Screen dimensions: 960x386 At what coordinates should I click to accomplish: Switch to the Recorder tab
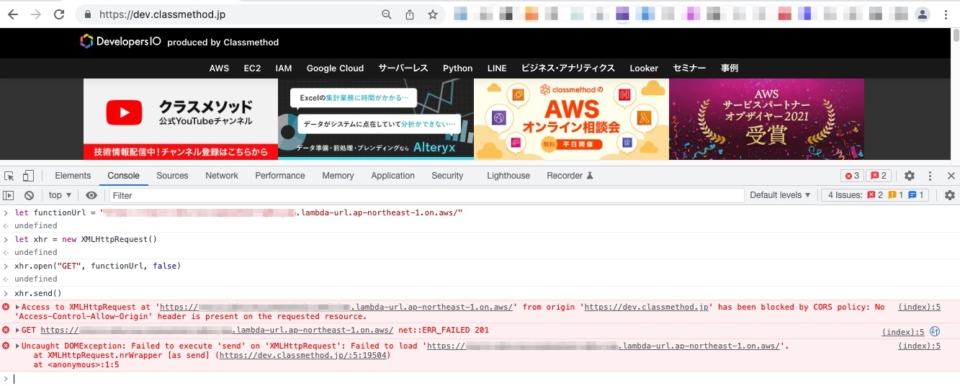570,176
